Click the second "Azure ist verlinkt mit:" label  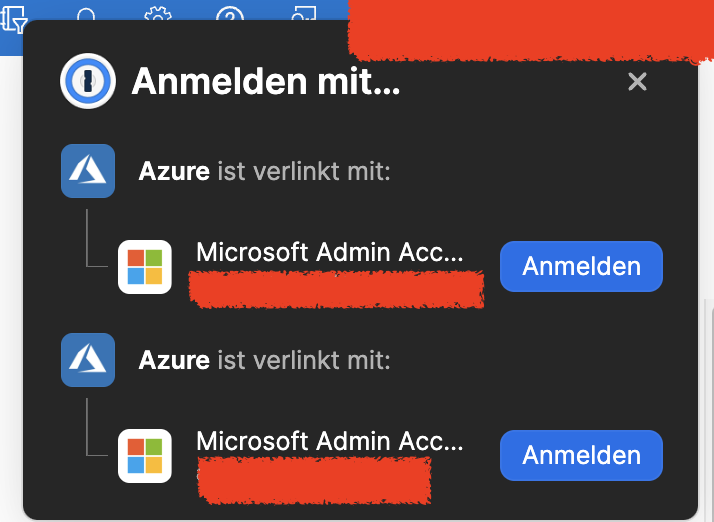[x=264, y=359]
